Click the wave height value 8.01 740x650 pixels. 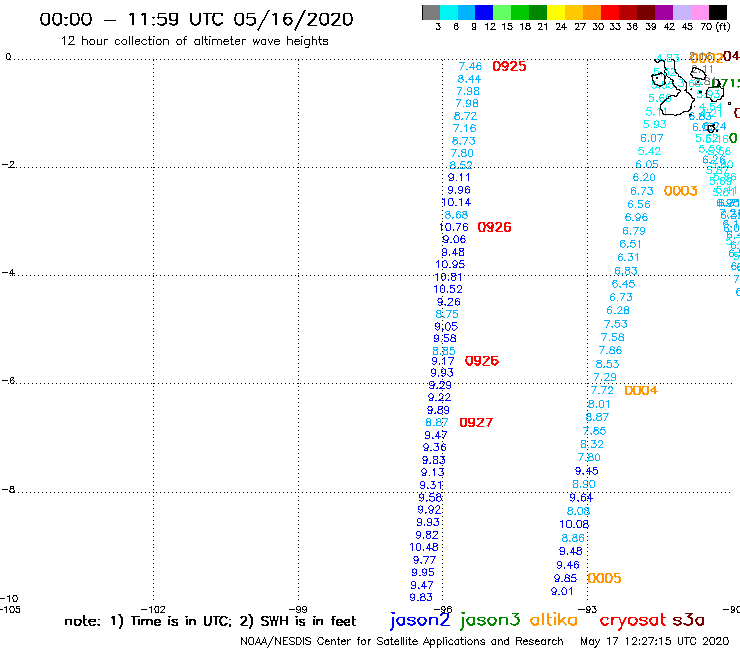pos(599,405)
